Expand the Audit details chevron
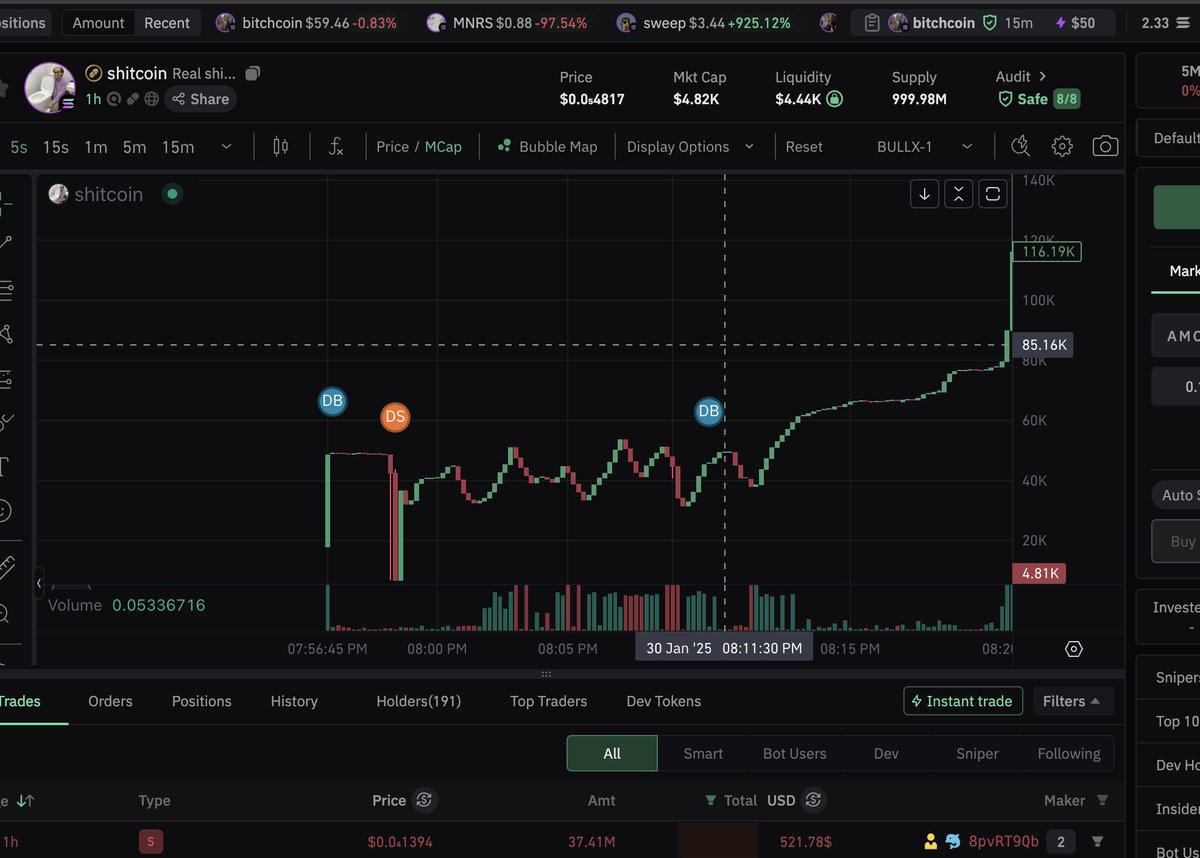The width and height of the screenshot is (1200, 858). click(x=1042, y=76)
